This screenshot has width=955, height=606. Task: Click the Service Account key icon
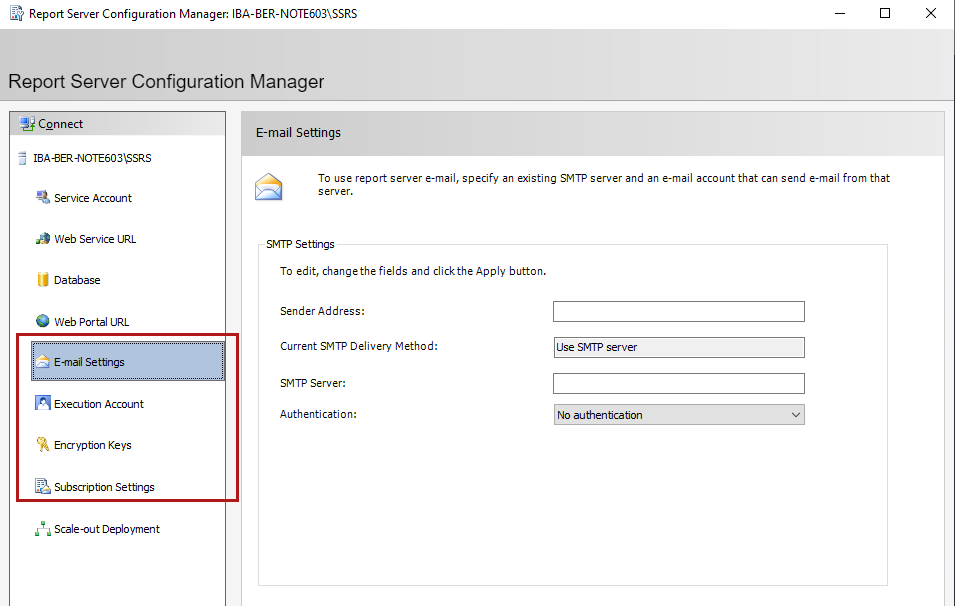pos(43,198)
